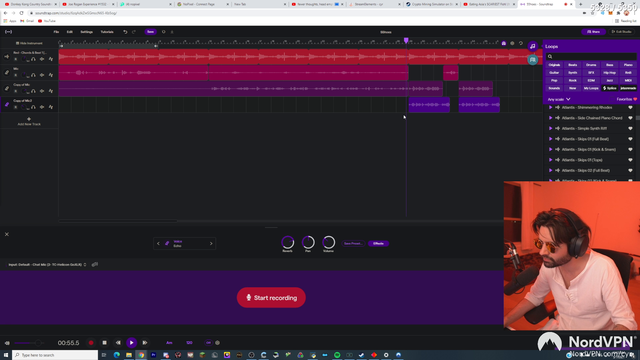The width and height of the screenshot is (640, 360).
Task: Mute the Mic track
Action: [16, 75]
